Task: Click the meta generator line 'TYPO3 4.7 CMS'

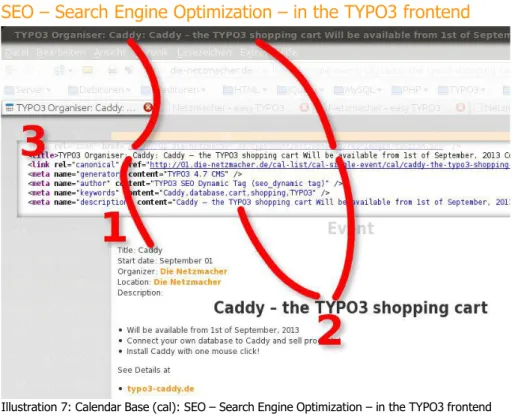Action: tap(135, 174)
